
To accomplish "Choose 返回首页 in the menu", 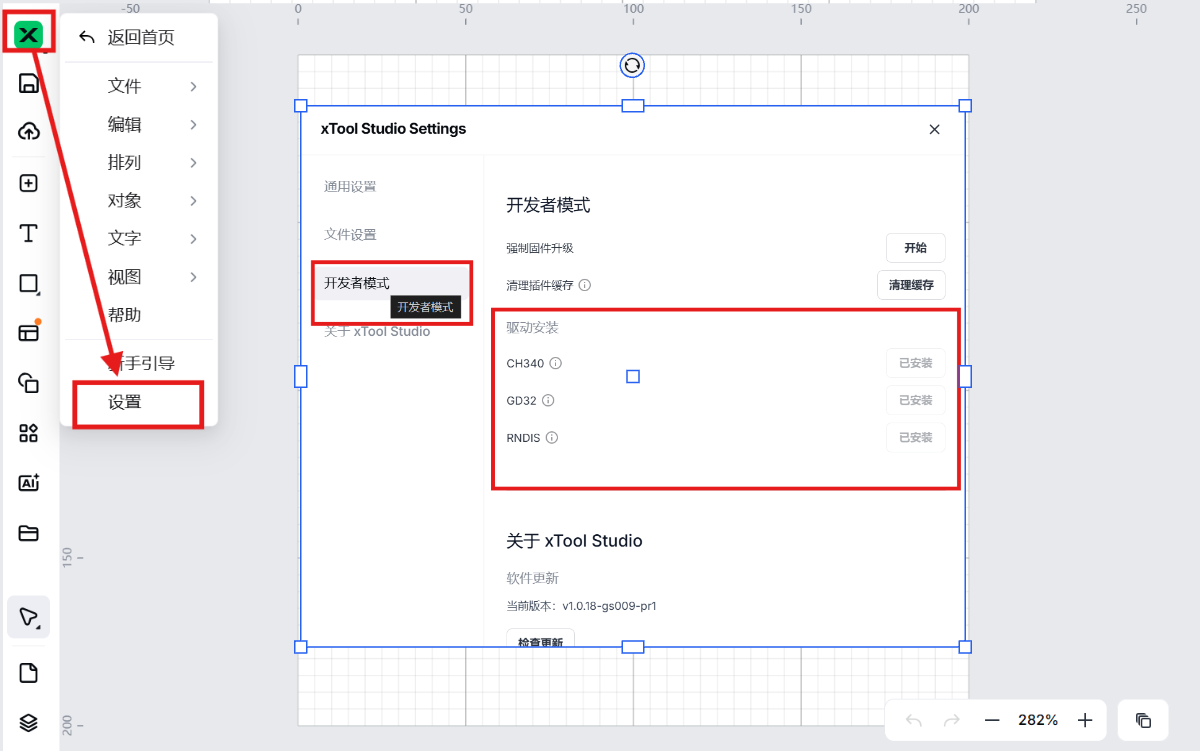I will (x=140, y=38).
